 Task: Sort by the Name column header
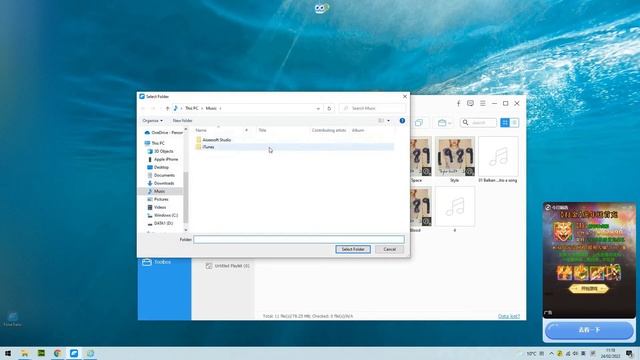click(x=201, y=130)
